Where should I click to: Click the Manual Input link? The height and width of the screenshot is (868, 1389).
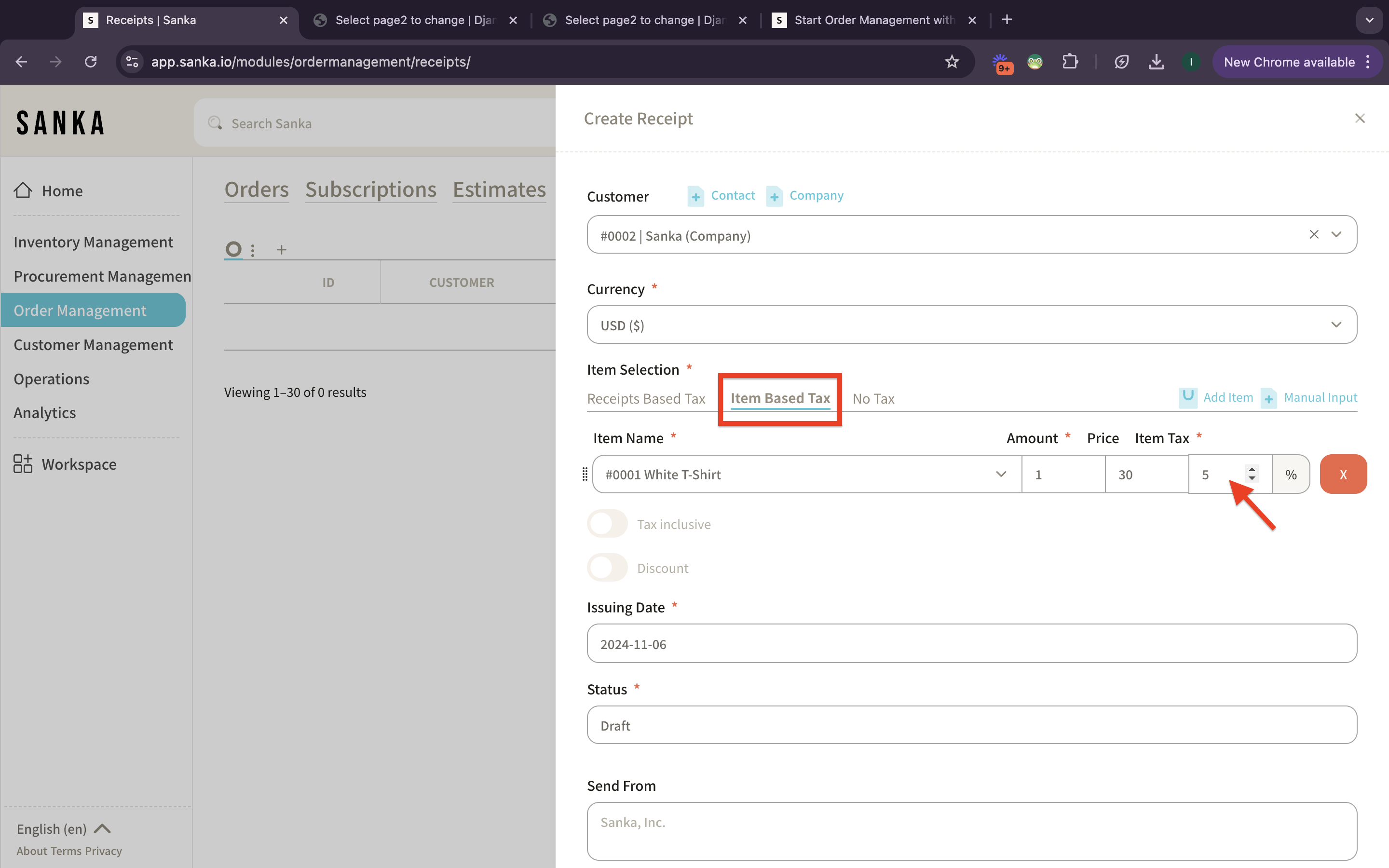coord(1320,397)
